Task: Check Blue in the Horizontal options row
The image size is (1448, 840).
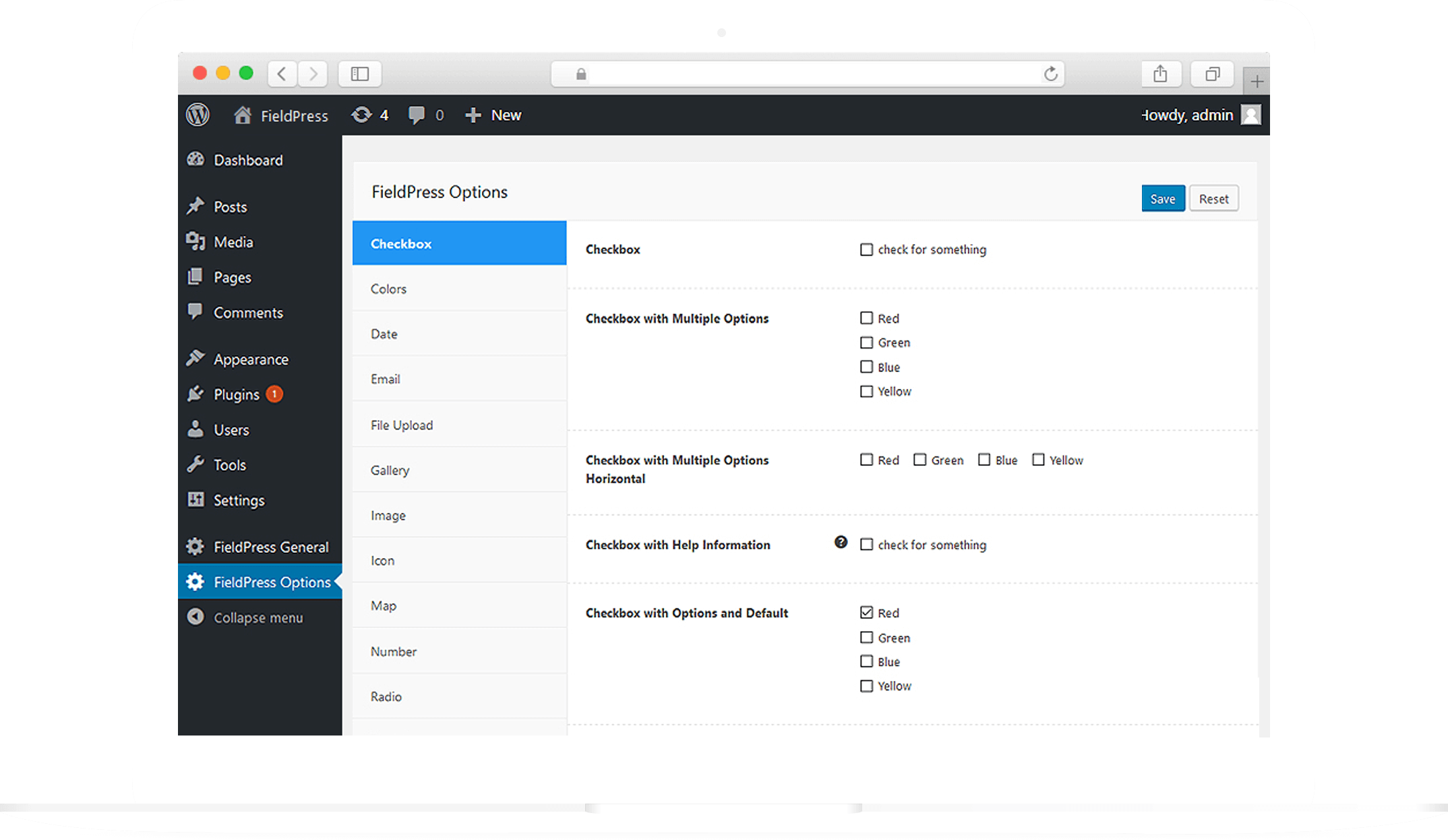Action: coord(984,460)
